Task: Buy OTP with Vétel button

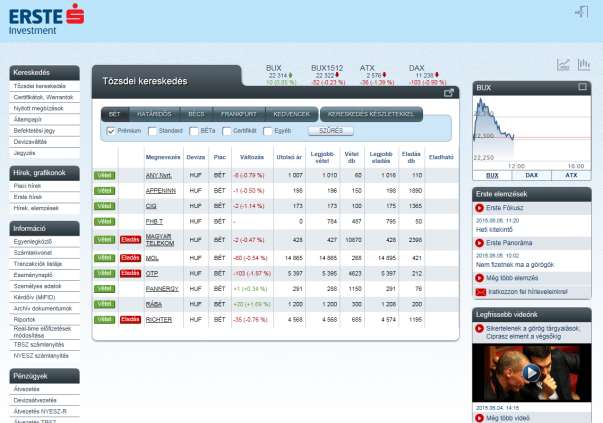Action: 104,274
